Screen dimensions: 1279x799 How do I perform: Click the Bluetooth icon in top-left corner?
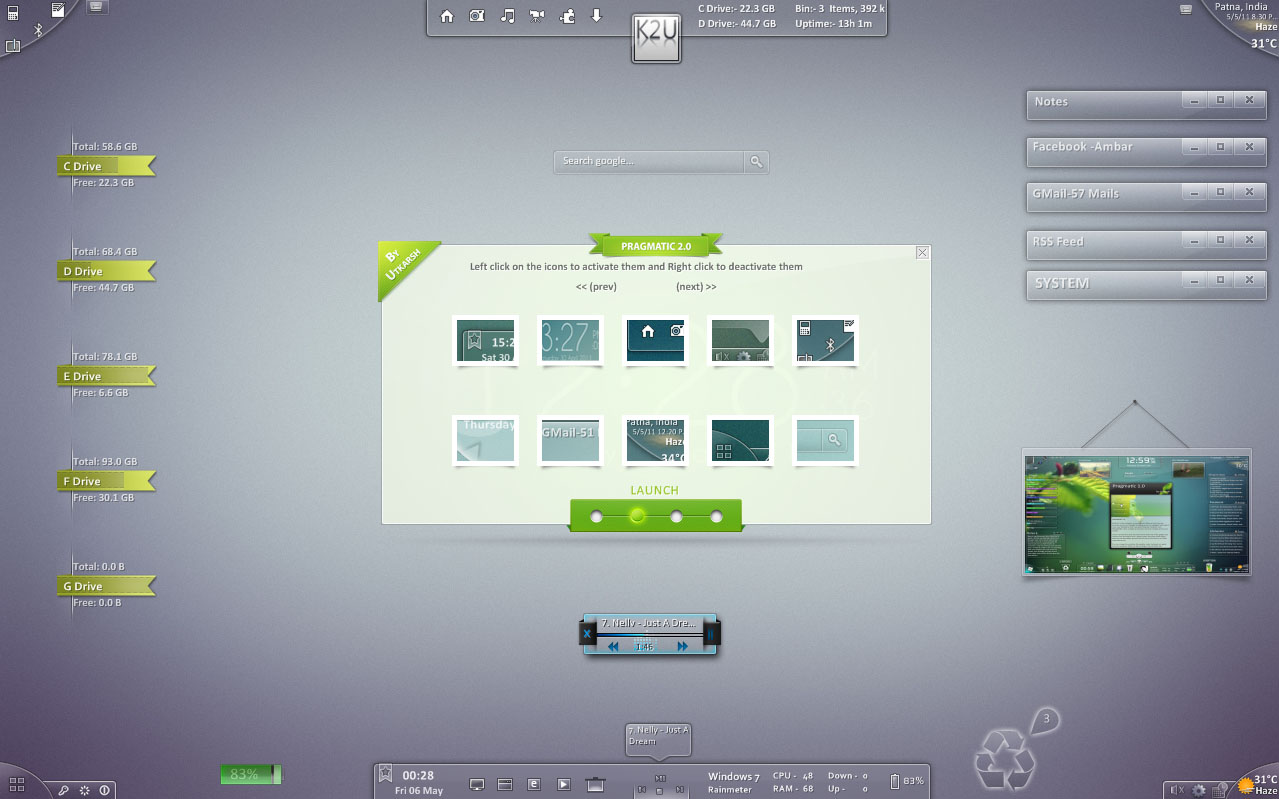click(x=39, y=30)
